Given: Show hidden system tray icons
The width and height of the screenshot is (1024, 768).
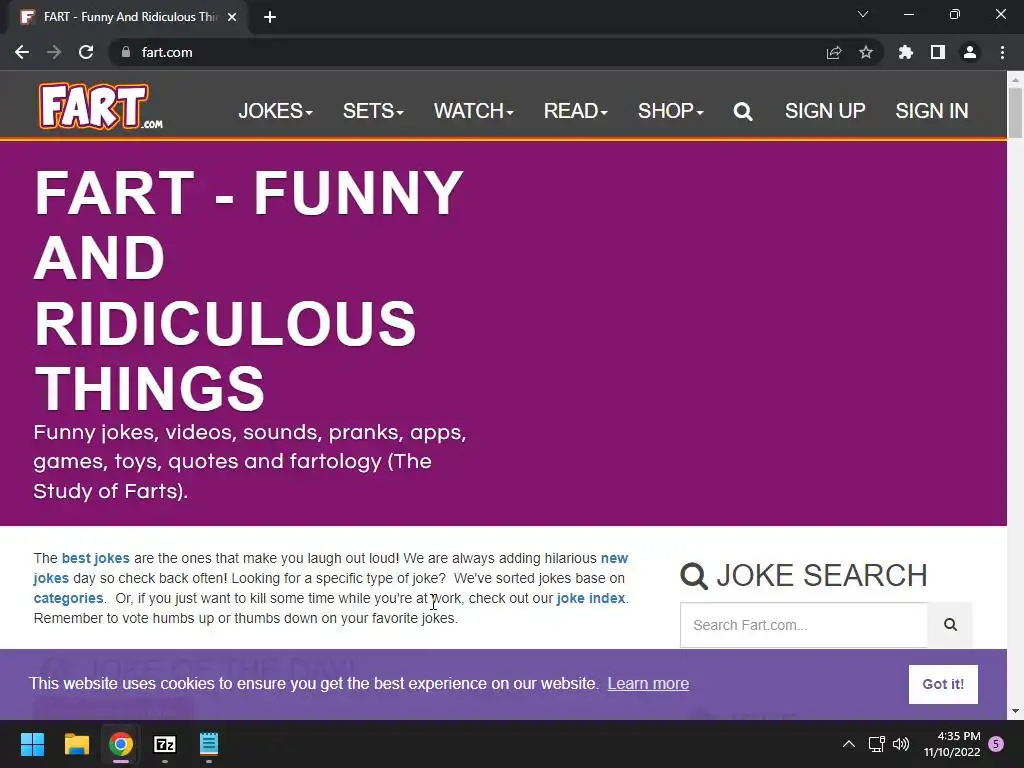Looking at the screenshot, I should [848, 744].
